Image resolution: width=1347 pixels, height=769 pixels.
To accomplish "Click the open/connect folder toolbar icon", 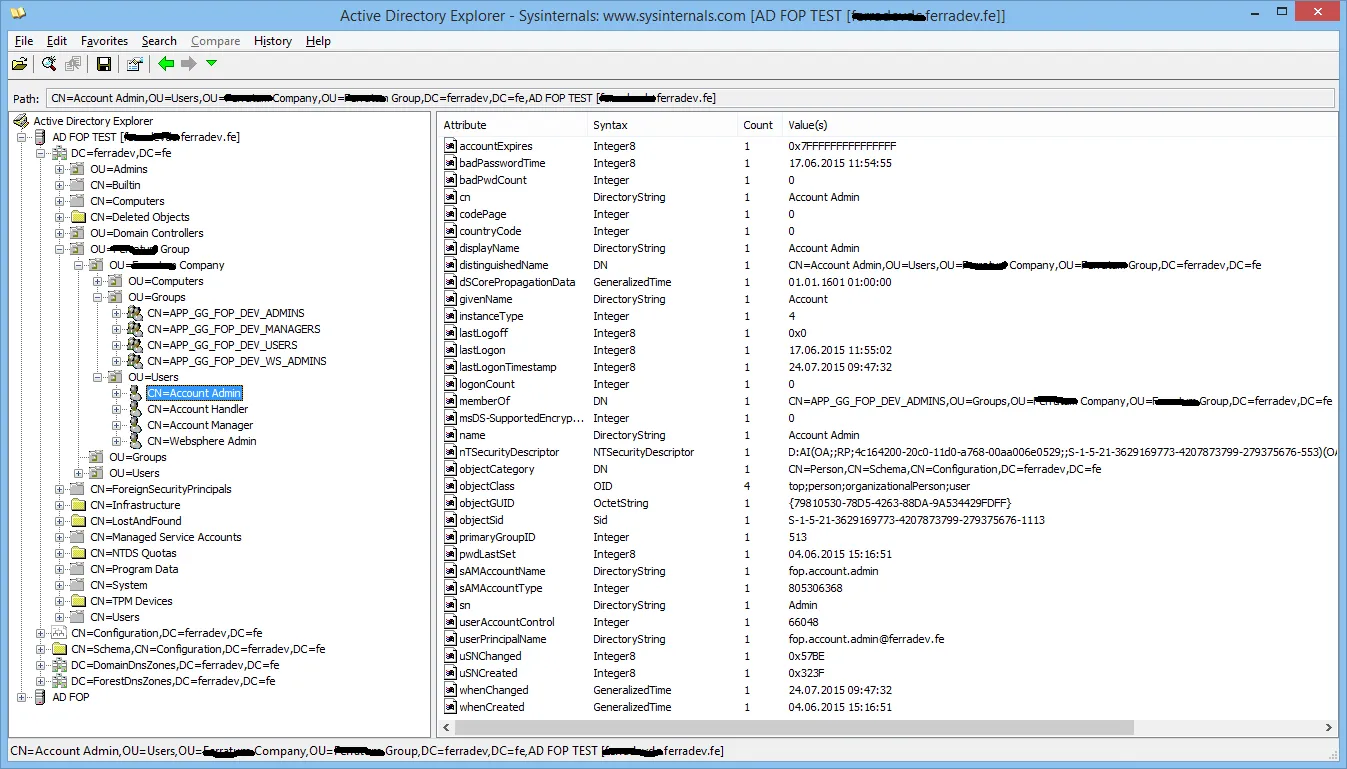I will 19,64.
